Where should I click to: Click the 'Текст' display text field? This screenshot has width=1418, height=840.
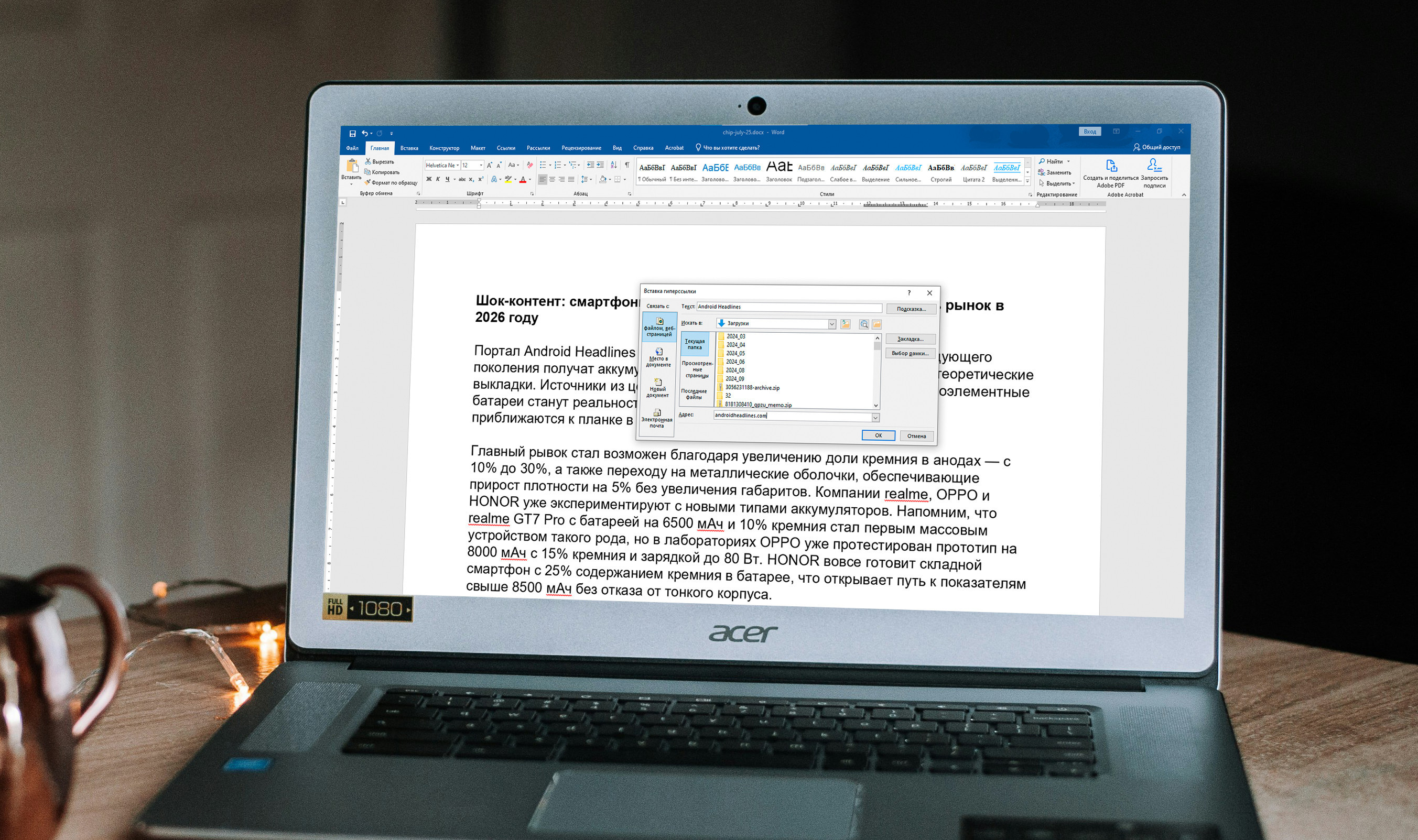click(788, 307)
